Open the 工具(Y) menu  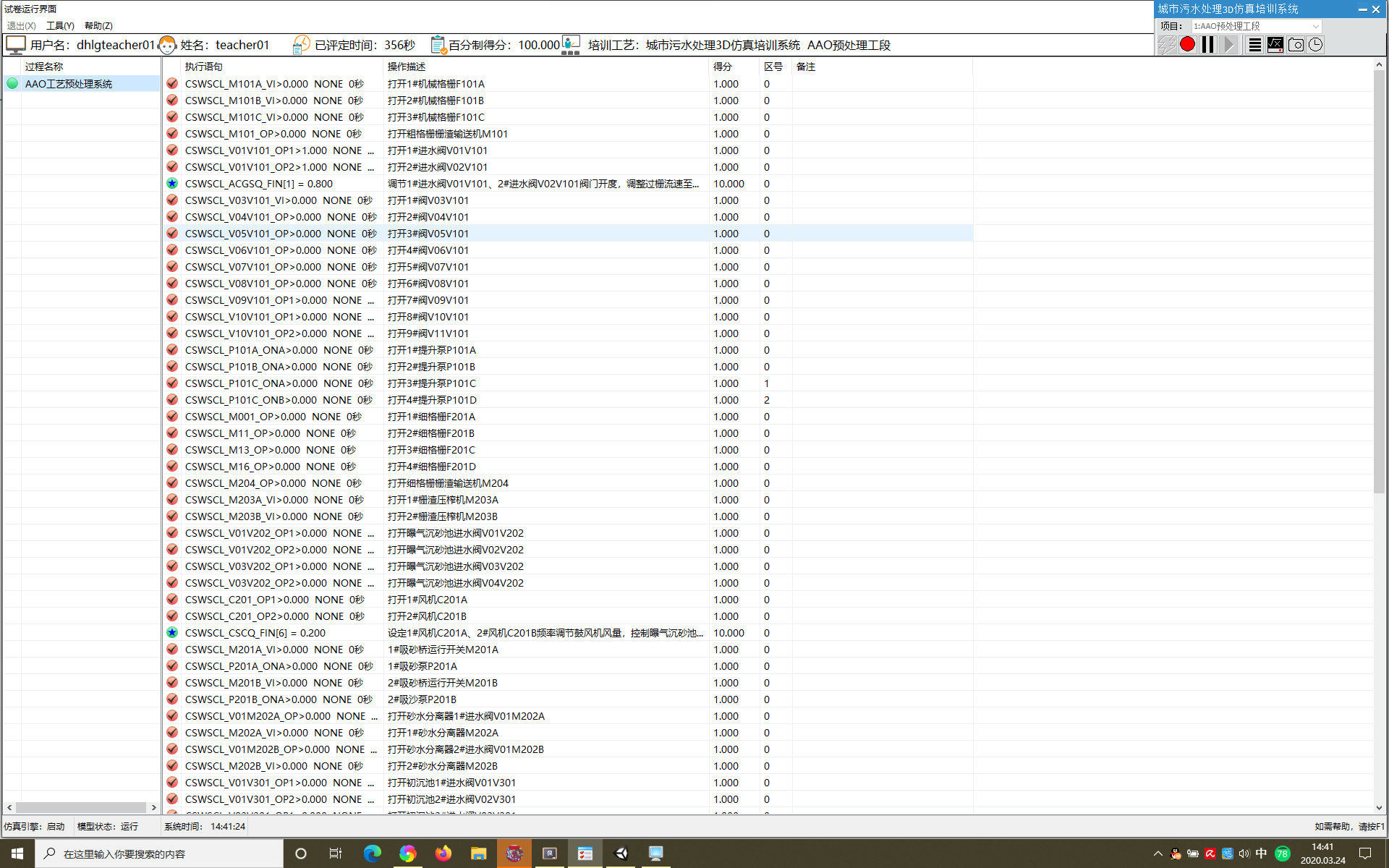60,26
